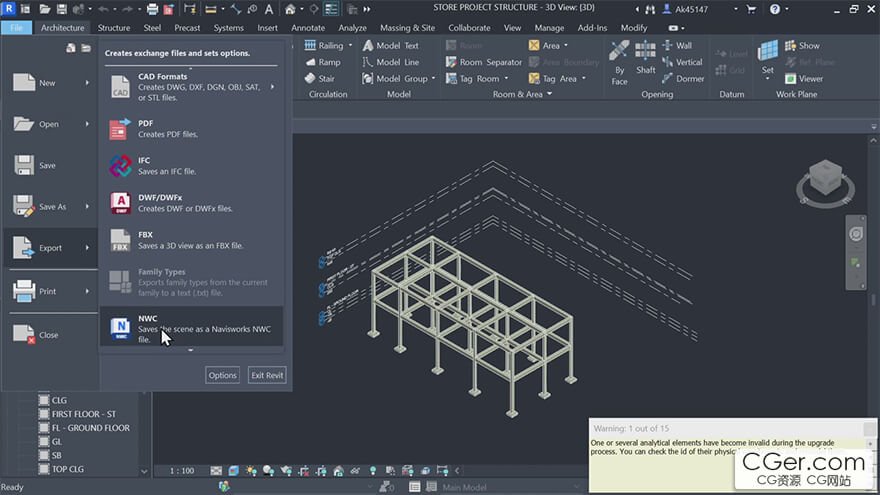The height and width of the screenshot is (495, 880).
Task: Show the work plane
Action: [802, 45]
